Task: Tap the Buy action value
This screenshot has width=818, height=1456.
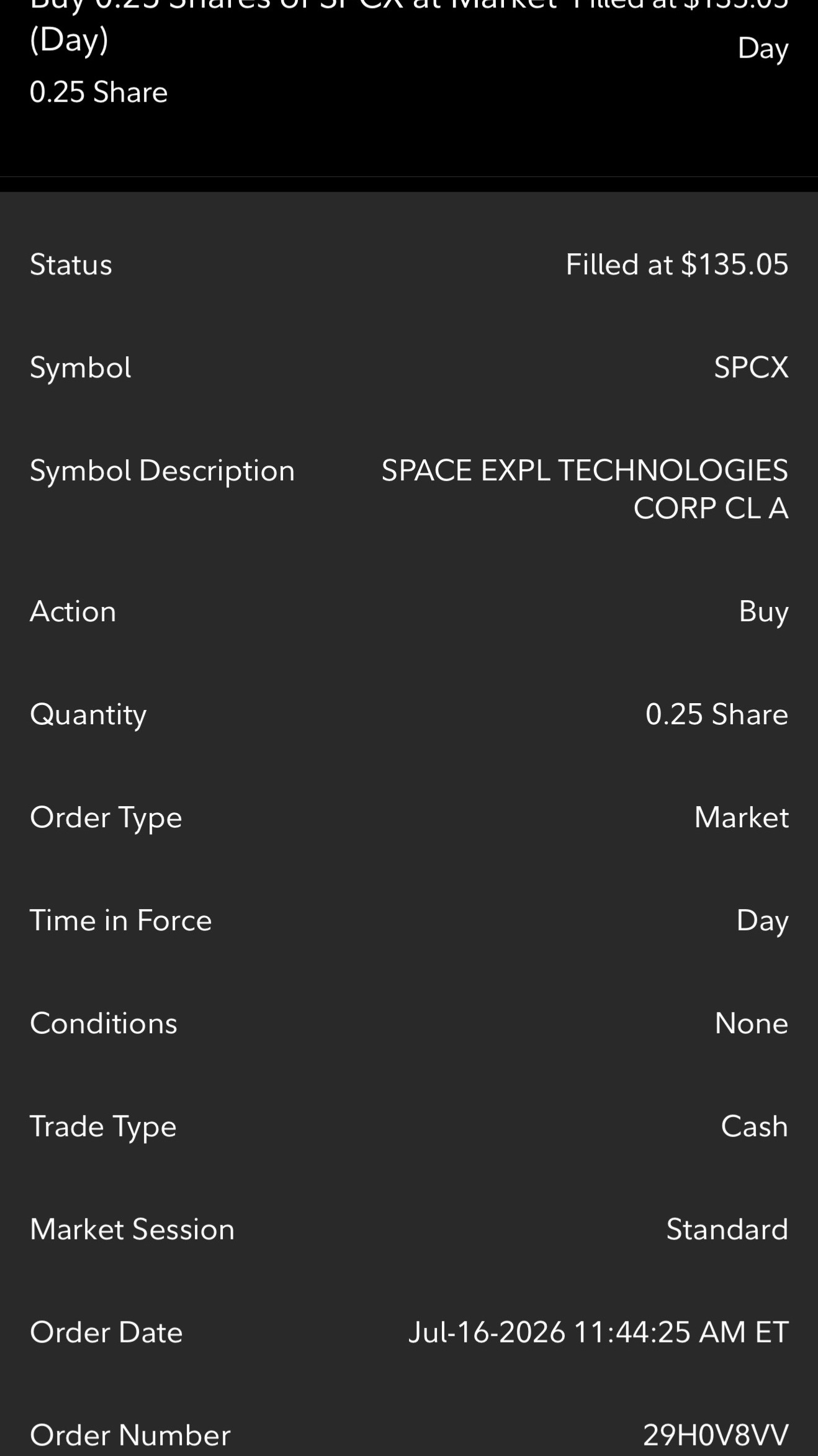Action: click(763, 612)
